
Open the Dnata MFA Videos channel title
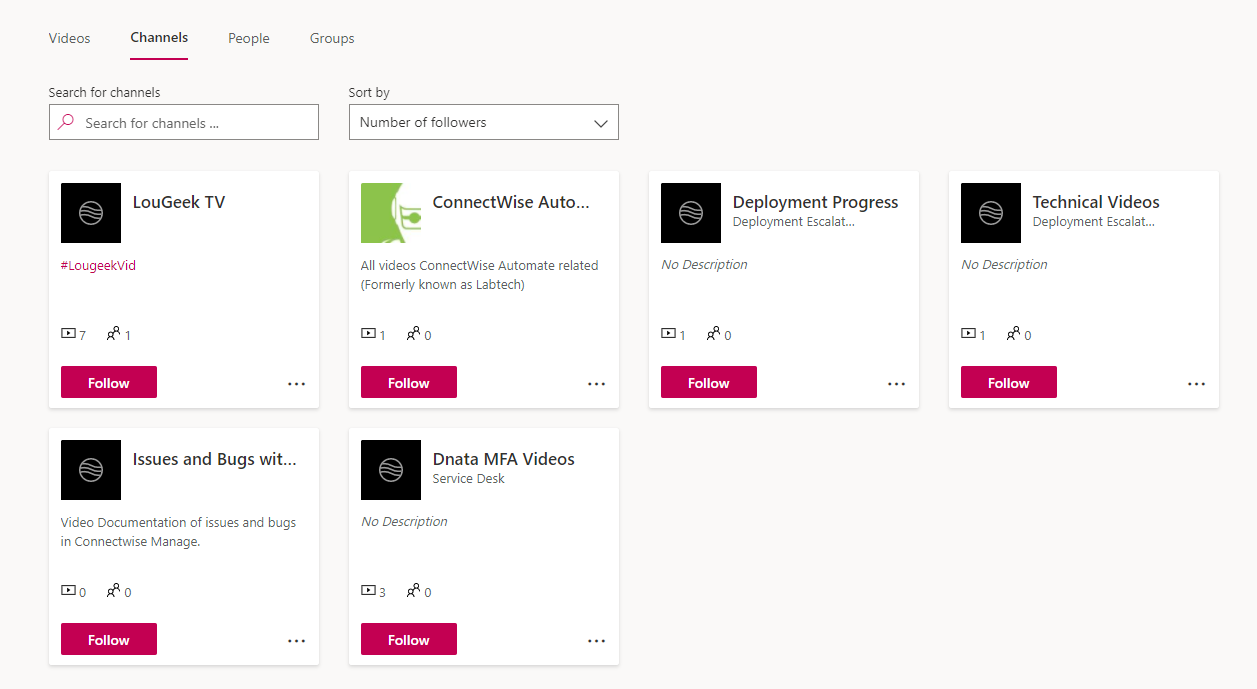(504, 459)
